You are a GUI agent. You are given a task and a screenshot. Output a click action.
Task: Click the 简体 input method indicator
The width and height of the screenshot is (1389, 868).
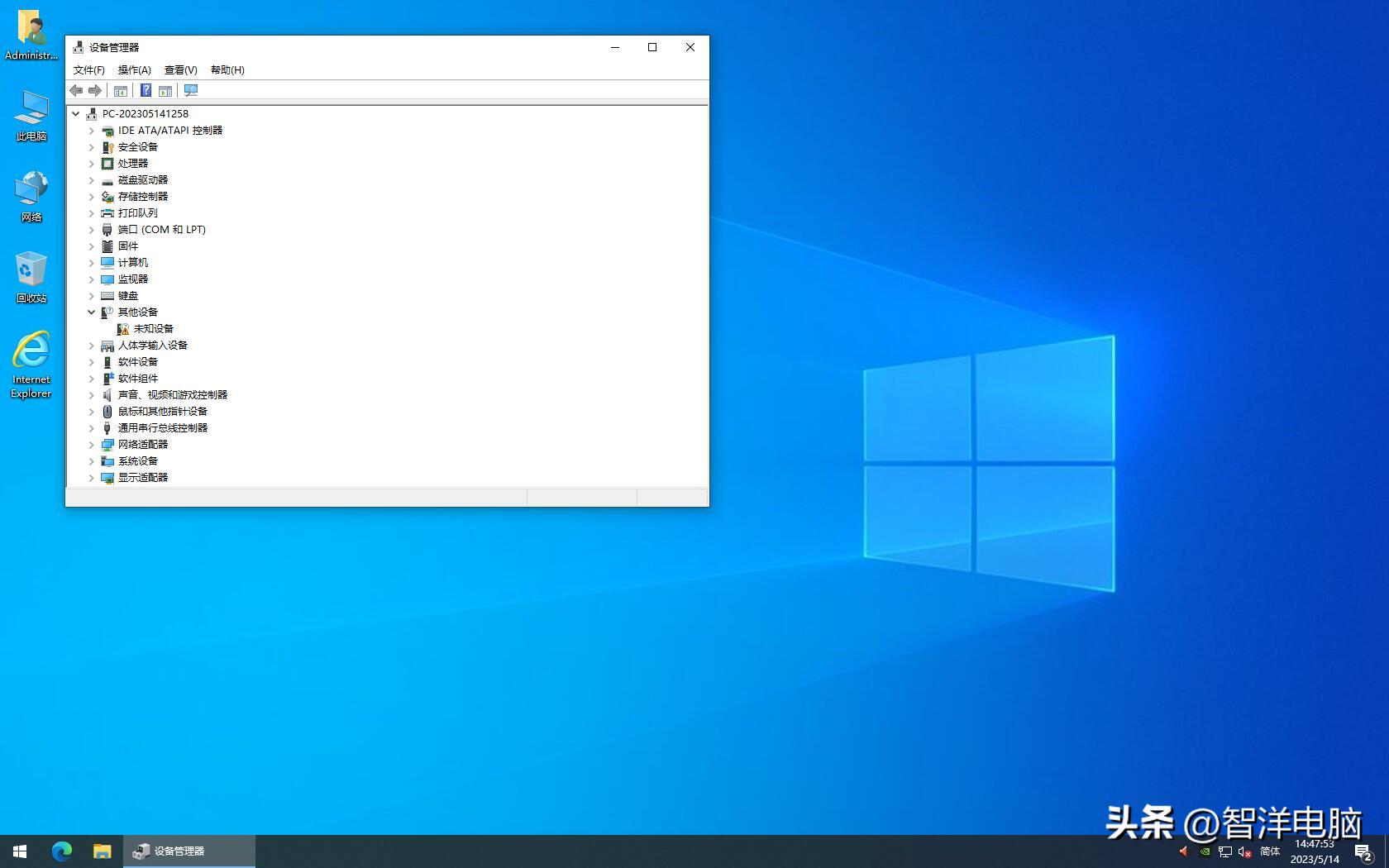1269,851
